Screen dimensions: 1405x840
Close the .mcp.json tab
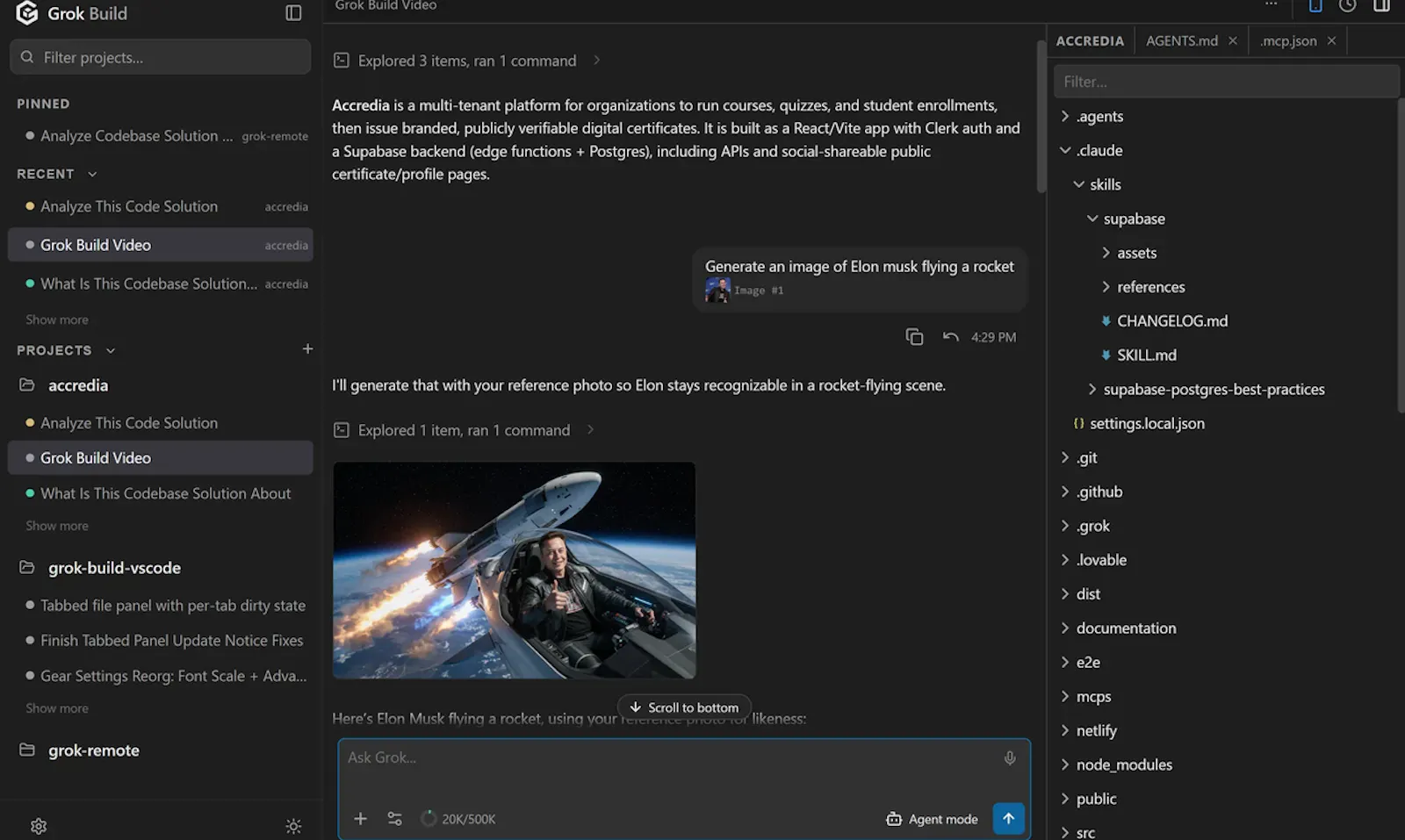1331,41
